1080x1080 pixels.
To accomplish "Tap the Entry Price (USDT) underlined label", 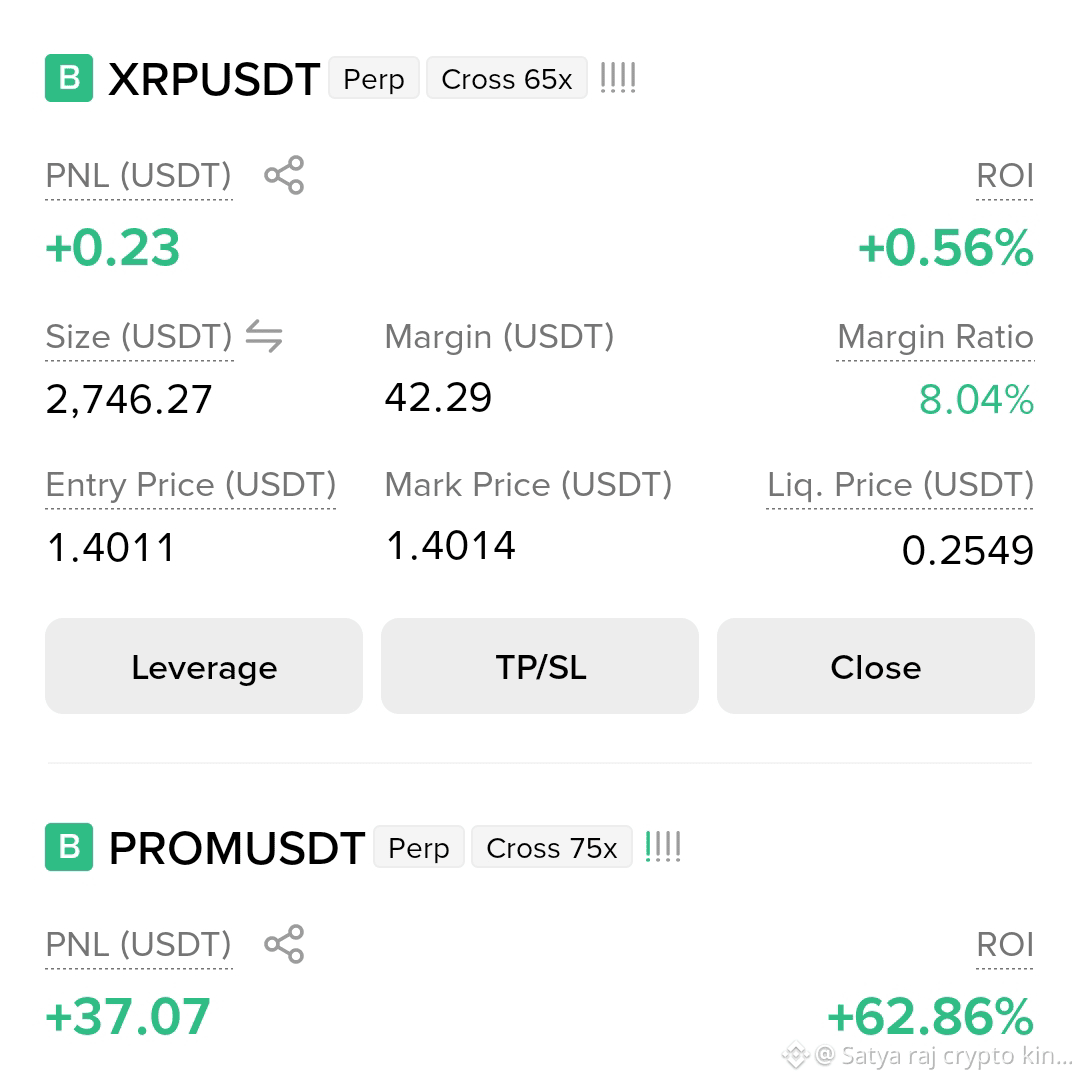I will coord(191,486).
